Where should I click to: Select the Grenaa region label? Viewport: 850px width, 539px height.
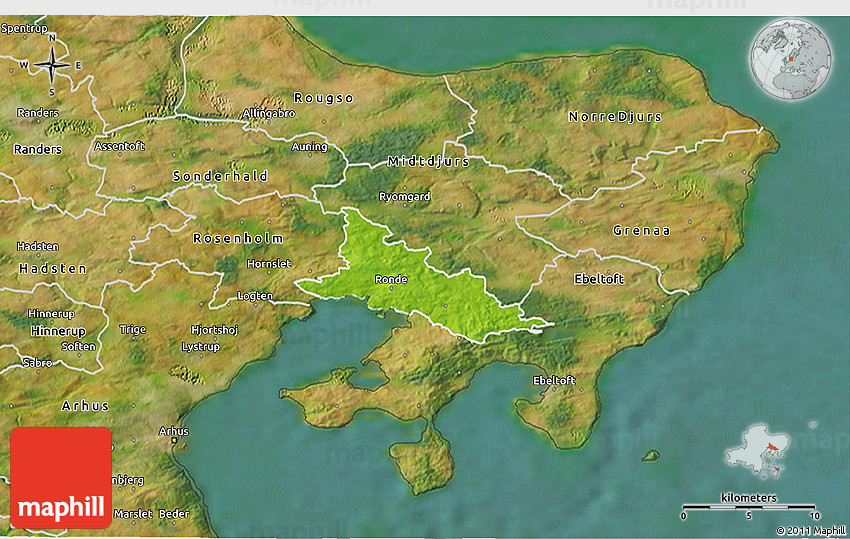click(x=641, y=231)
